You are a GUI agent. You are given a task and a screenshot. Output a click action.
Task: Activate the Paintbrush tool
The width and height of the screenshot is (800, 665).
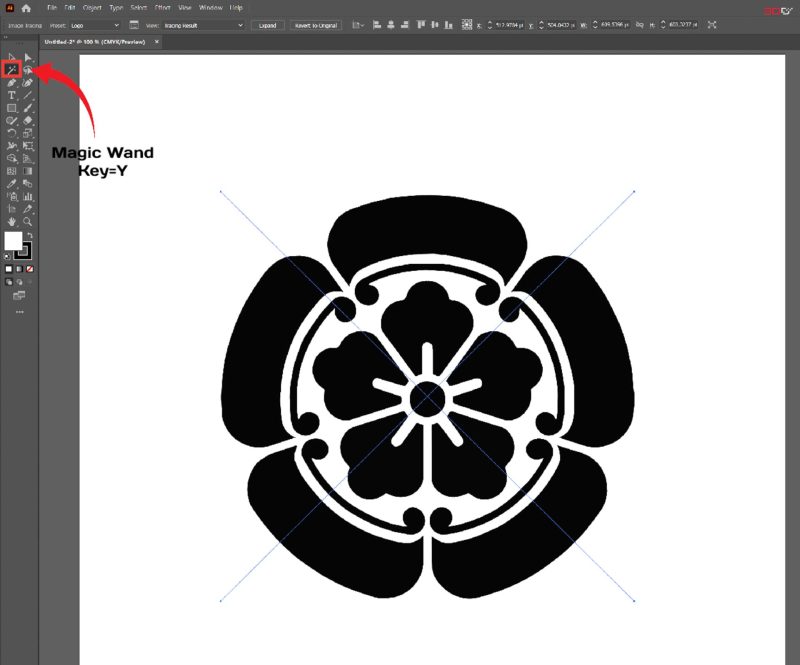(x=28, y=108)
